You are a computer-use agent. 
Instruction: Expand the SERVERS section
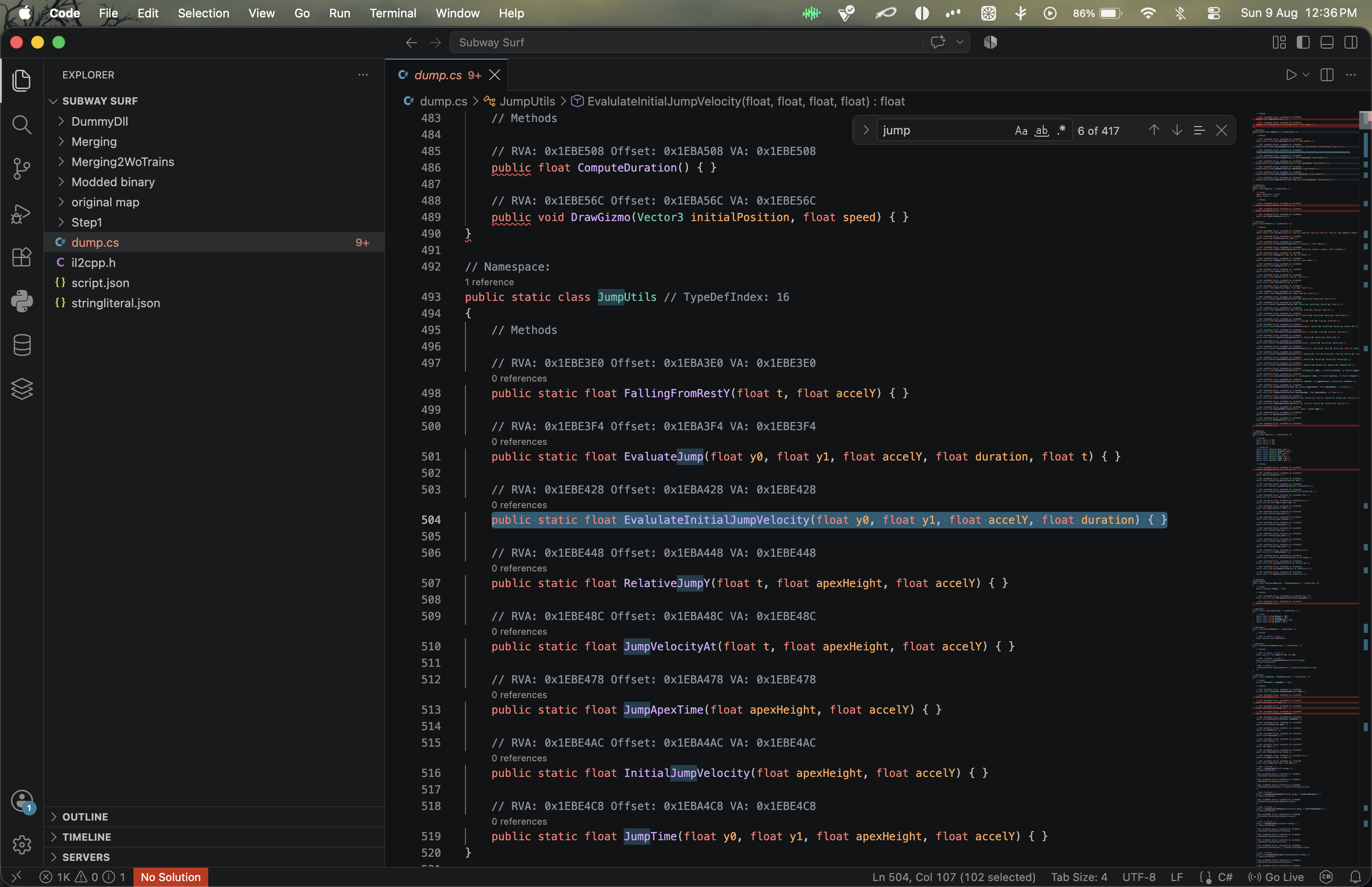(x=214, y=857)
